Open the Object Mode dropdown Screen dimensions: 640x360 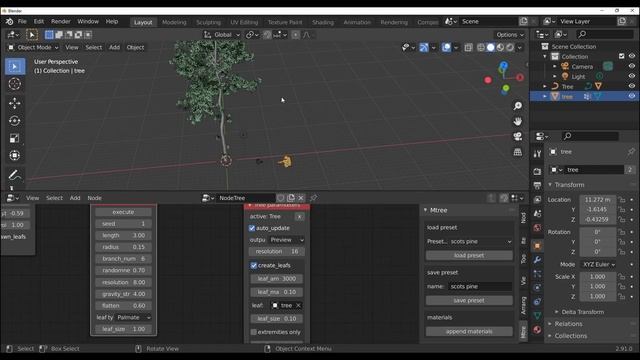click(33, 48)
